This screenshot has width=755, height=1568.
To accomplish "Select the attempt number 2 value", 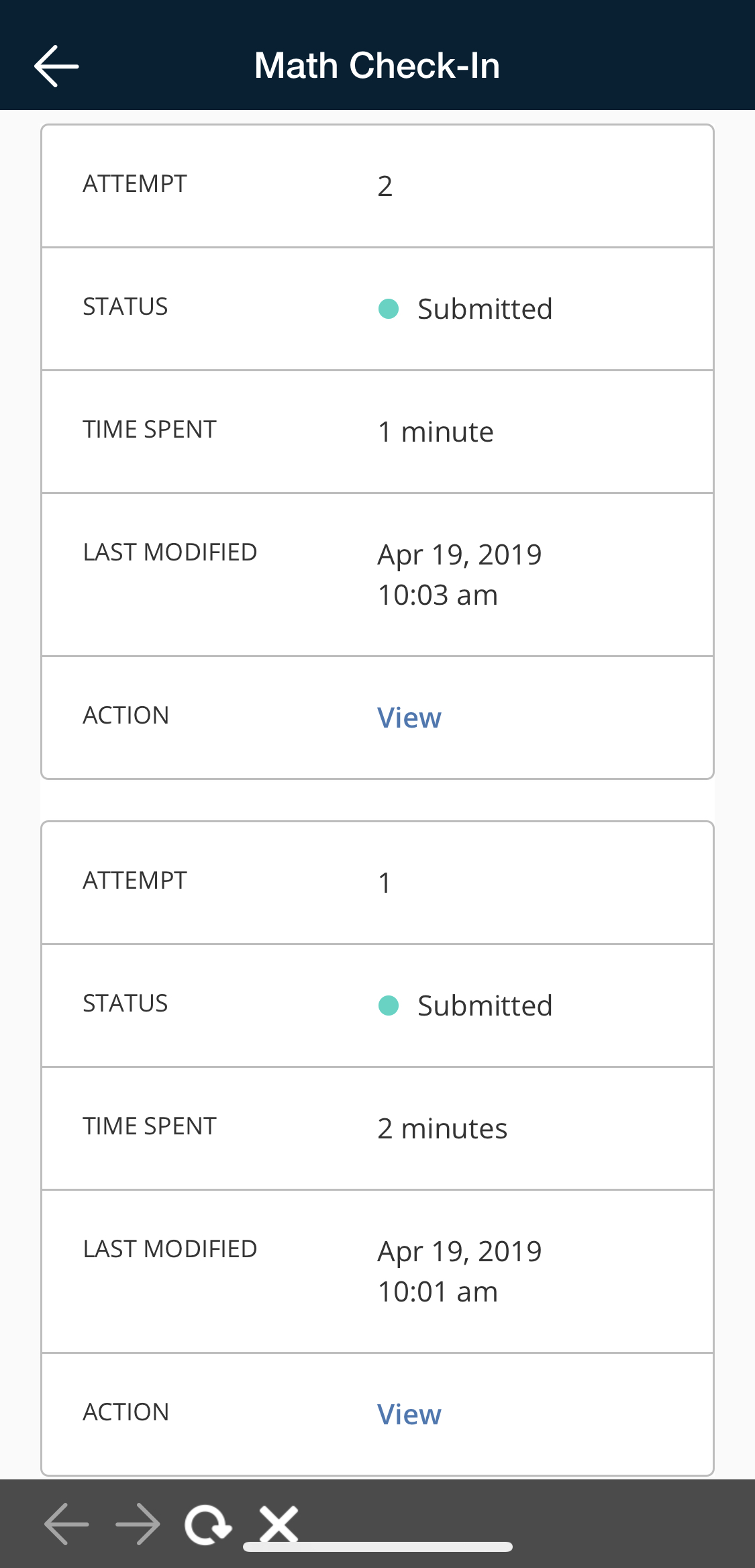I will [385, 186].
